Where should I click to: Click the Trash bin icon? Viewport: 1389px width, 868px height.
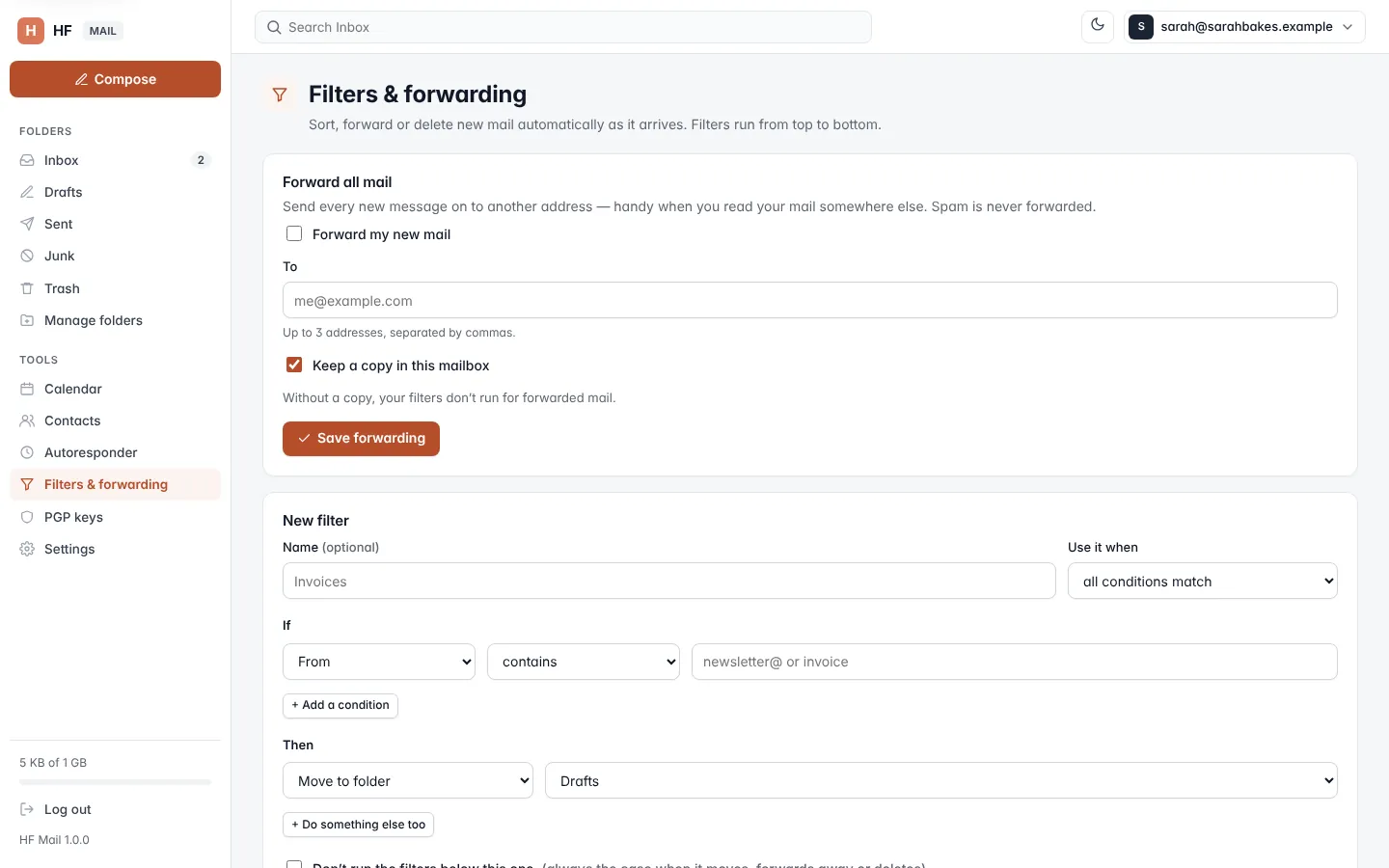pyautogui.click(x=27, y=288)
